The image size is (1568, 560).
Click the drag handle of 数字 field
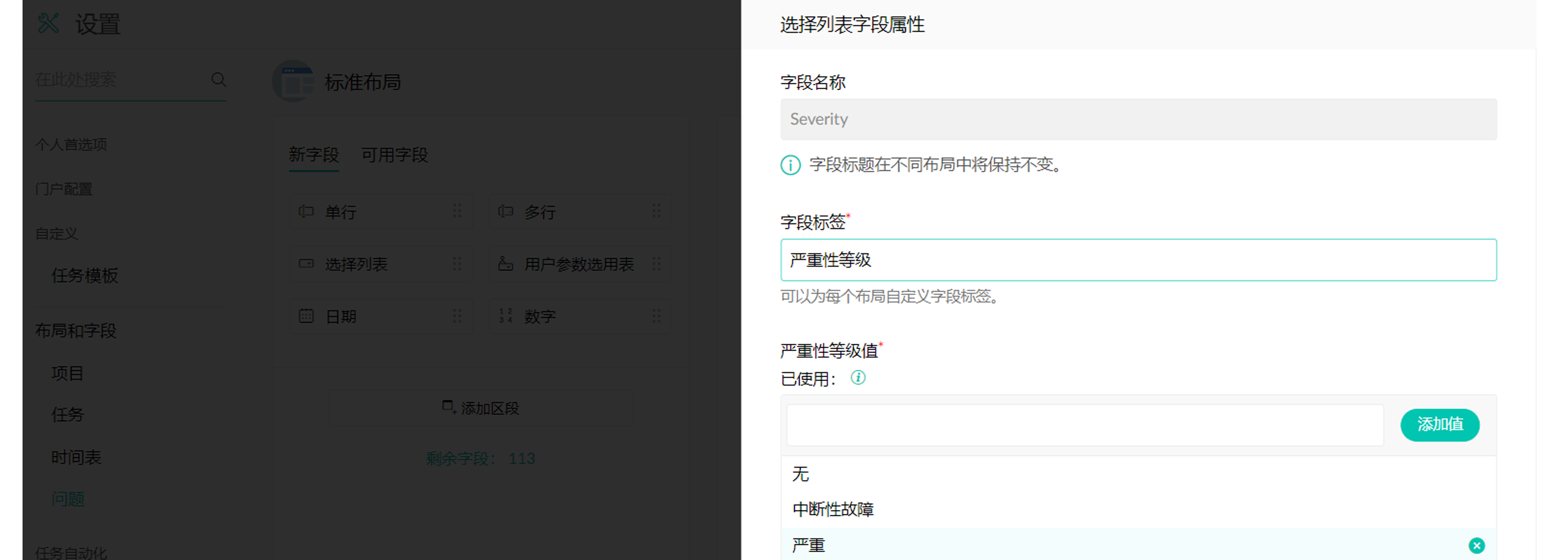[x=656, y=316]
